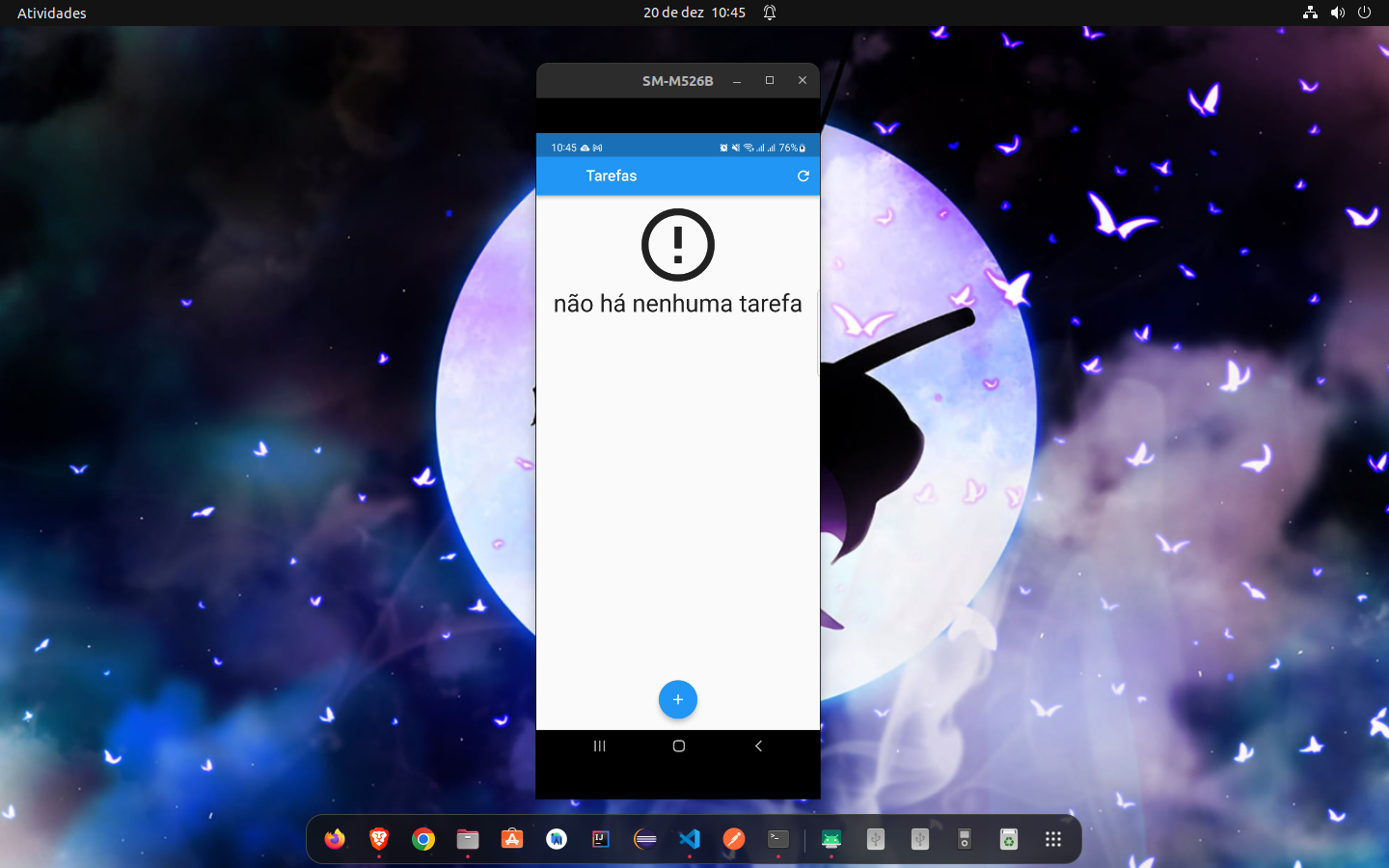Screen dimensions: 1389x868
Task: Tap the Android home button
Action: click(x=678, y=746)
